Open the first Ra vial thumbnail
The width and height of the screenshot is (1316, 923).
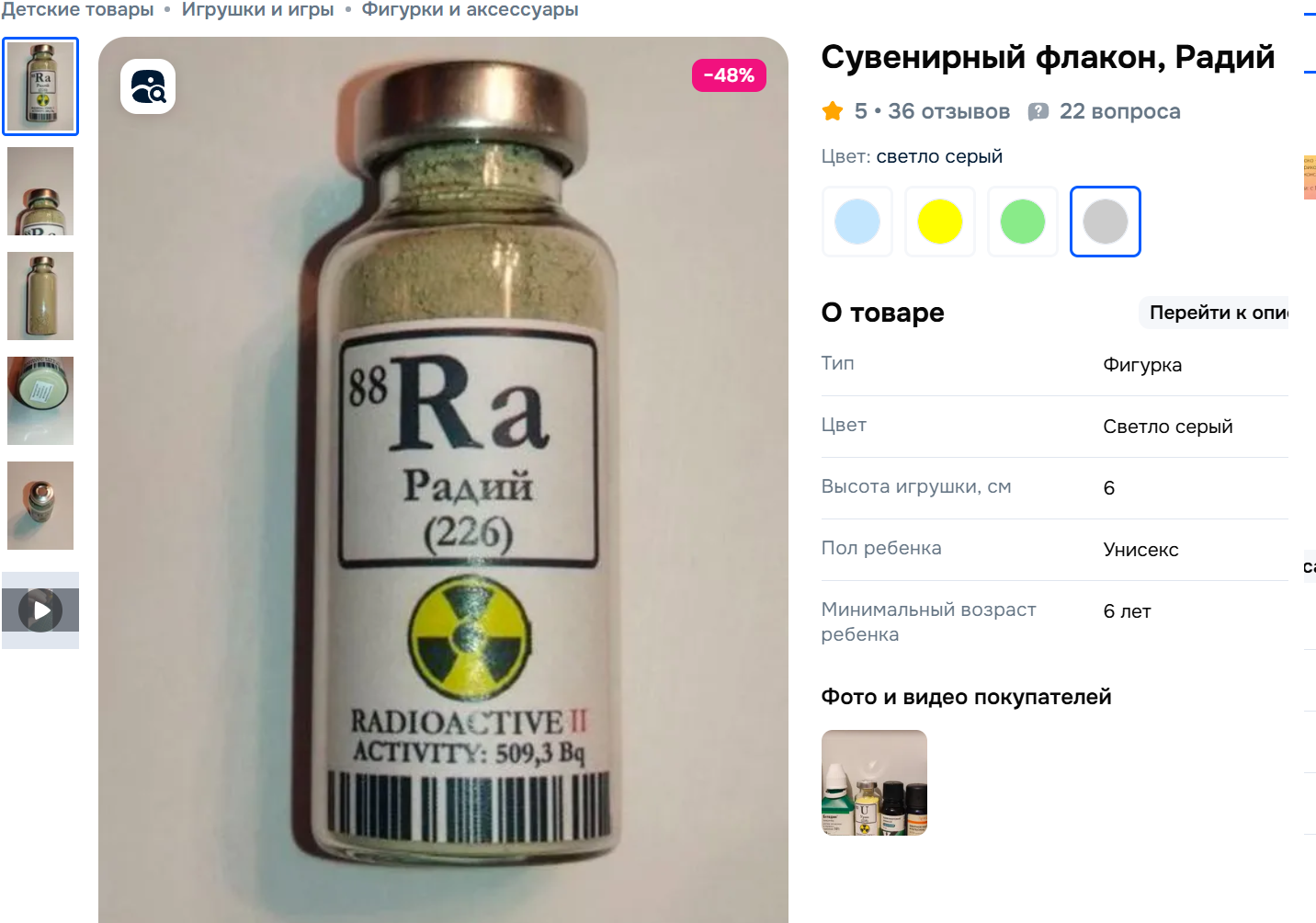[40, 86]
